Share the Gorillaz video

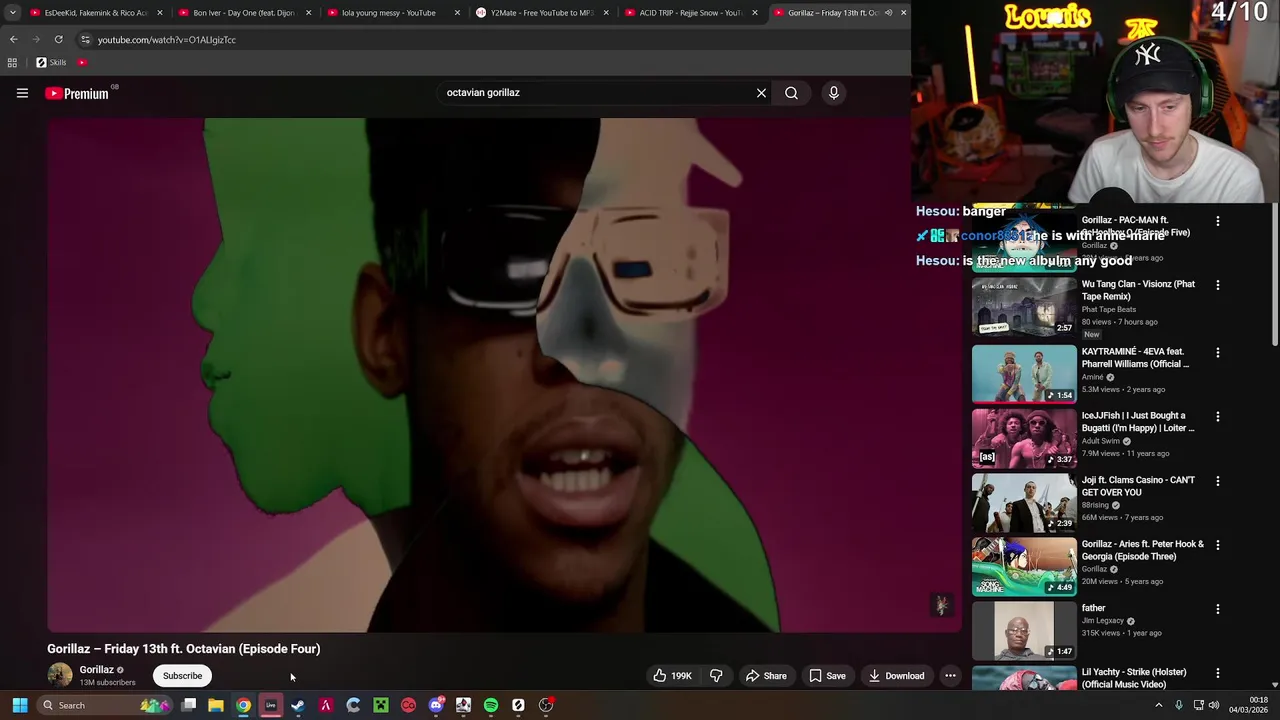tap(766, 676)
